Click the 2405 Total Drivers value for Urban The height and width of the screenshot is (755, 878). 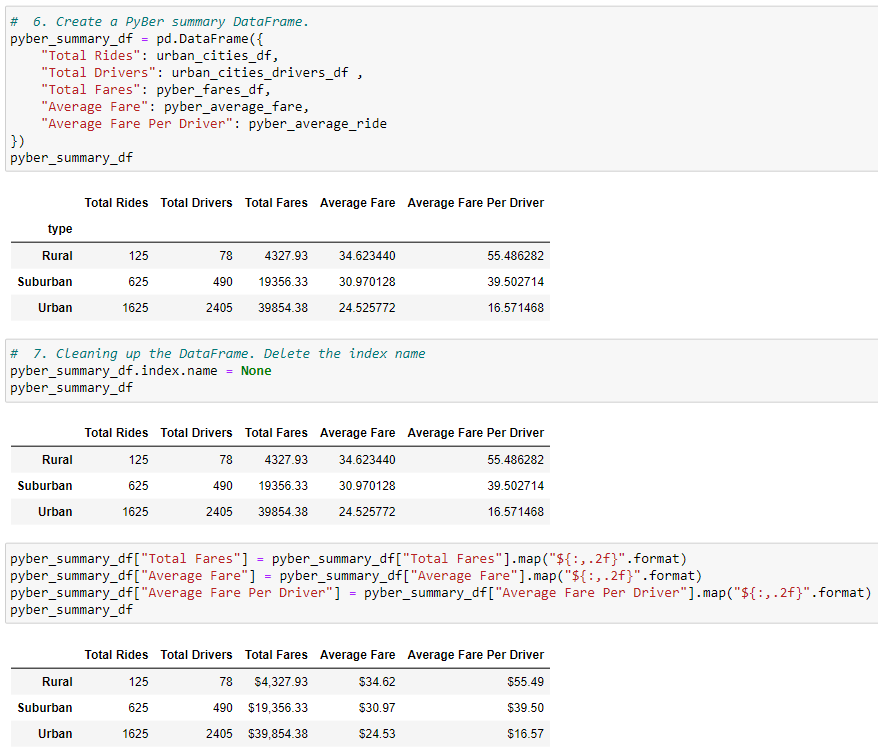219,733
